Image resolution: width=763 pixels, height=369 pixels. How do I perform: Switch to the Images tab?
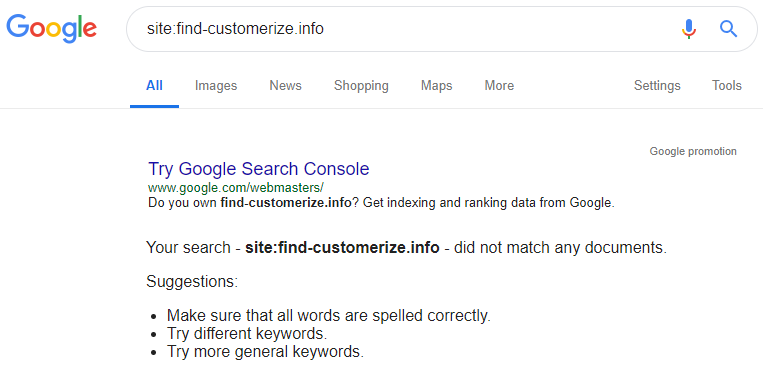coord(216,86)
